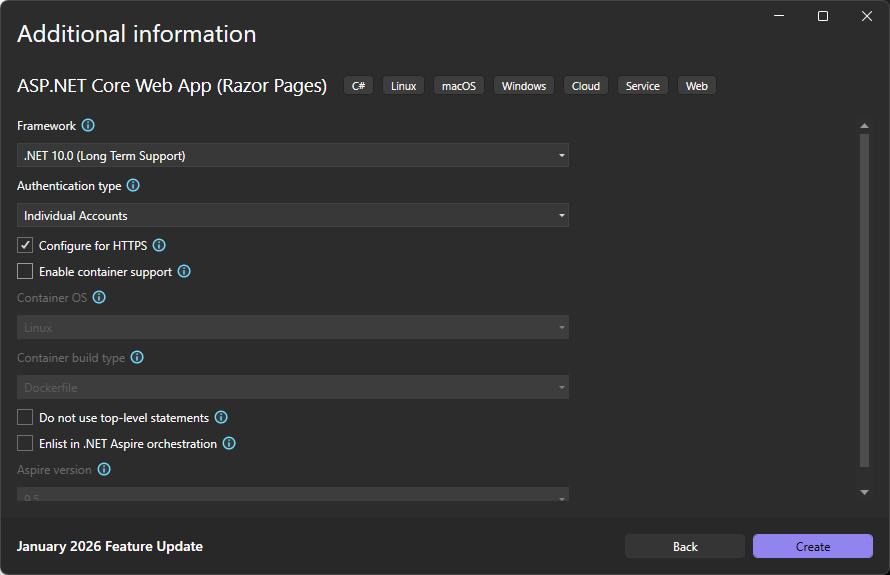This screenshot has width=890, height=575.
Task: Click the scroll up arrow
Action: (865, 126)
